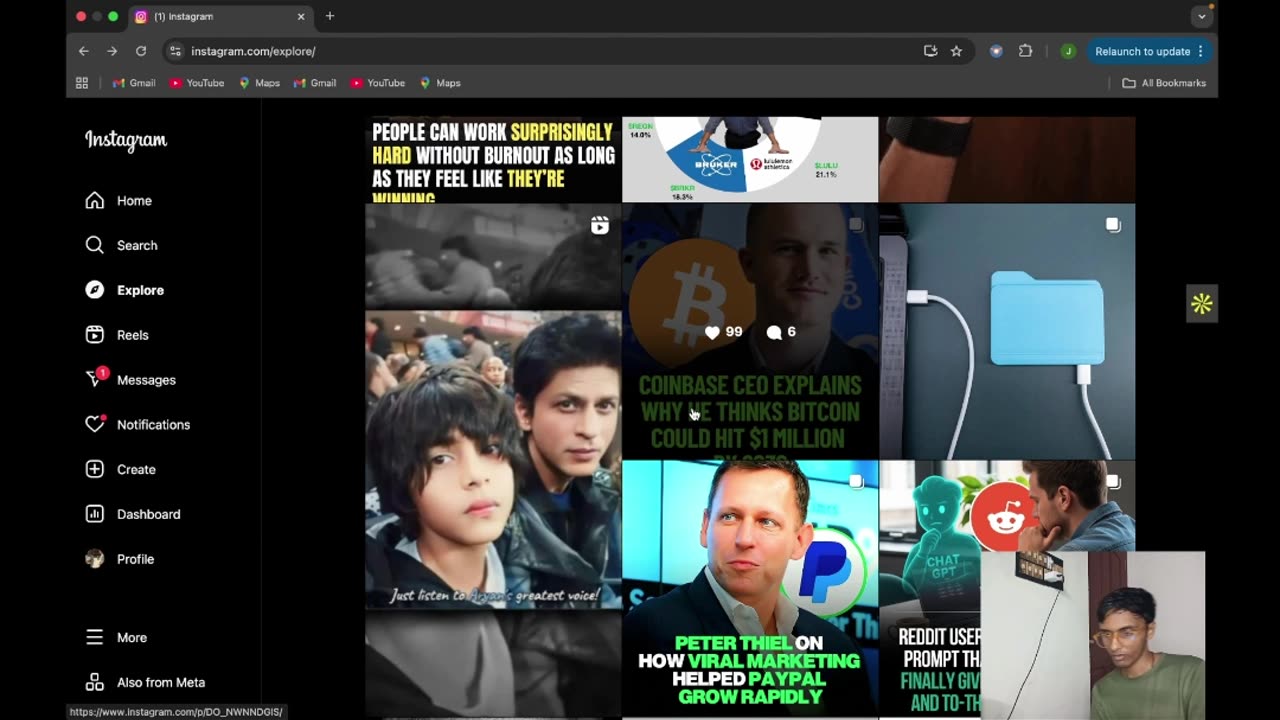Bookmark this page with star icon
Screen dimensions: 1280x720
[956, 51]
